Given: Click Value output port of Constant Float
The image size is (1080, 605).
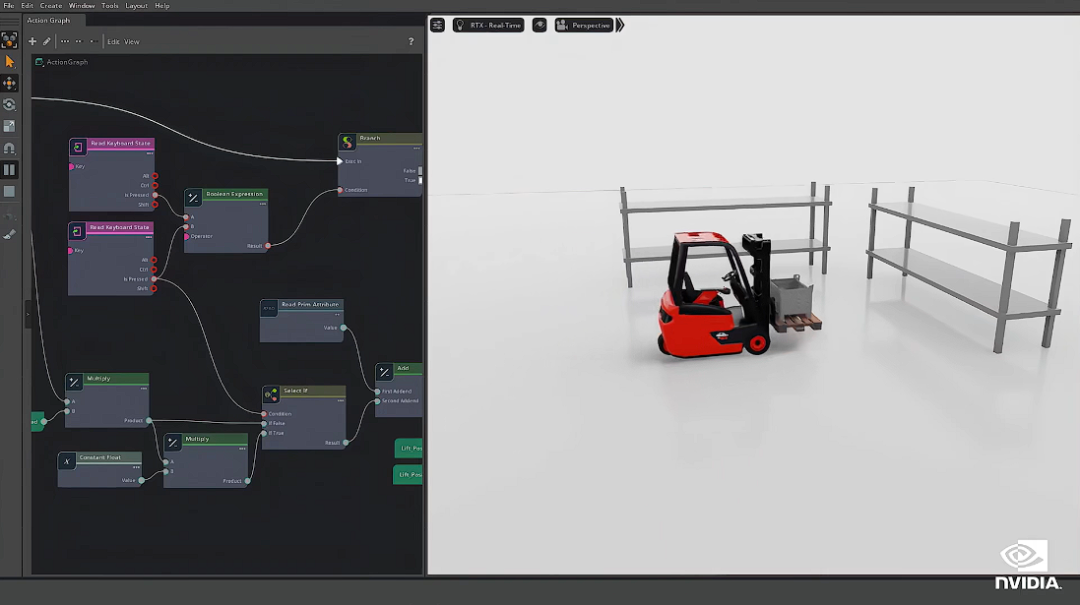Looking at the screenshot, I should pyautogui.click(x=141, y=480).
